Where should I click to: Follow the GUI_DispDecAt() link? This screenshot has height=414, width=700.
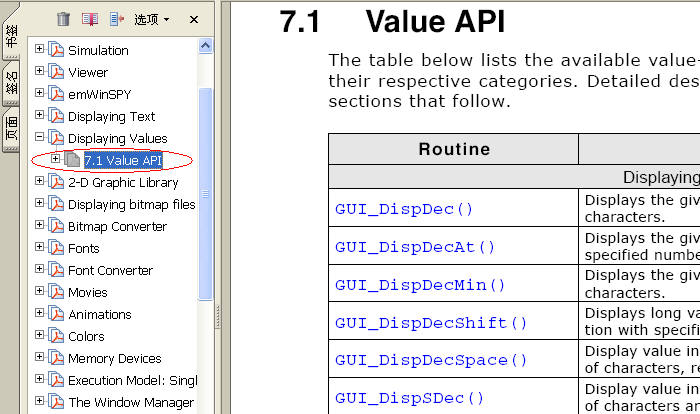415,247
